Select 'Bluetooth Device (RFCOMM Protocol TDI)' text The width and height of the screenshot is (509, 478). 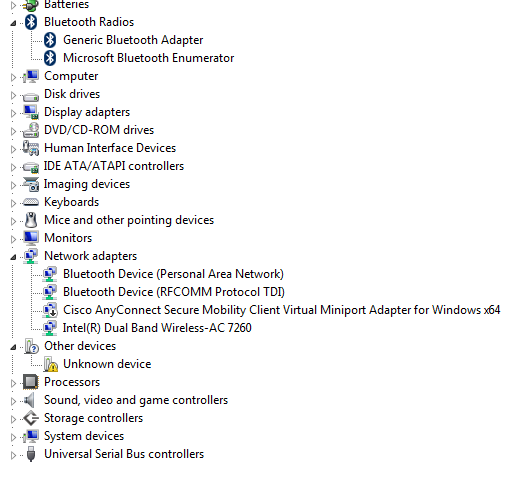pos(174,292)
